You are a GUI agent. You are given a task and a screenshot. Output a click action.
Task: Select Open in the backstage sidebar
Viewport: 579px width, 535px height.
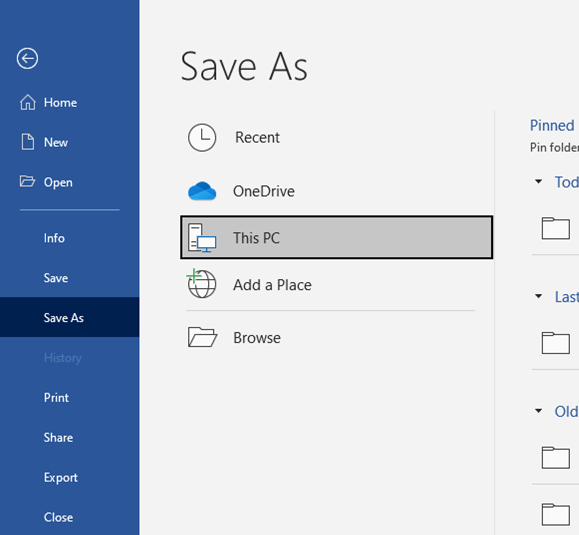click(x=70, y=182)
